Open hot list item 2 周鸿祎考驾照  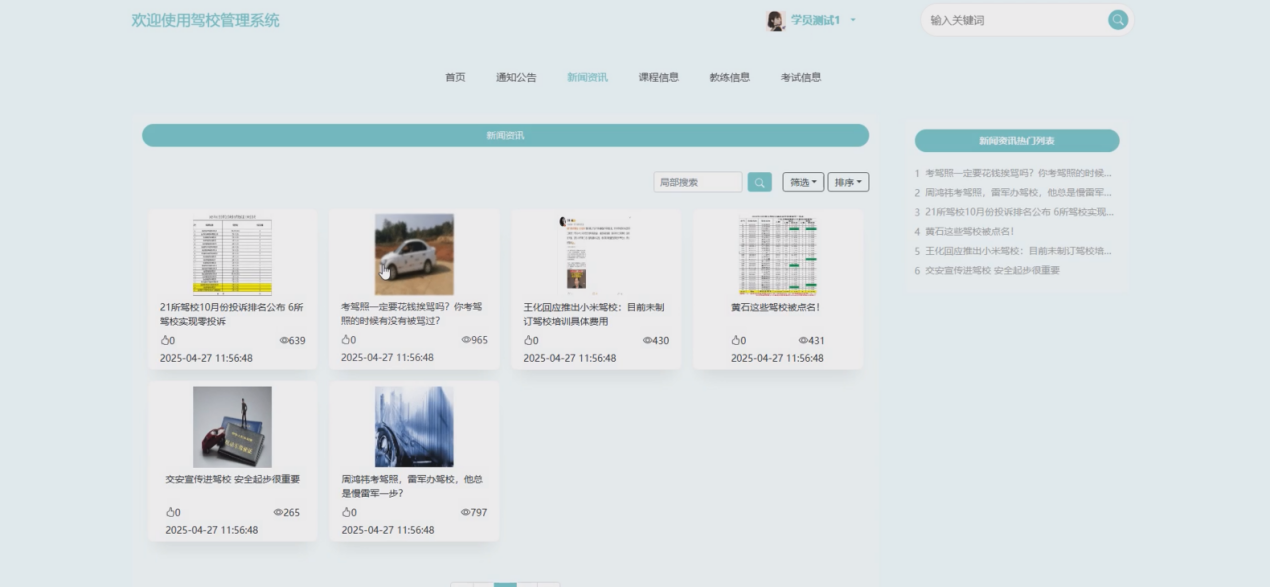pyautogui.click(x=1013, y=192)
